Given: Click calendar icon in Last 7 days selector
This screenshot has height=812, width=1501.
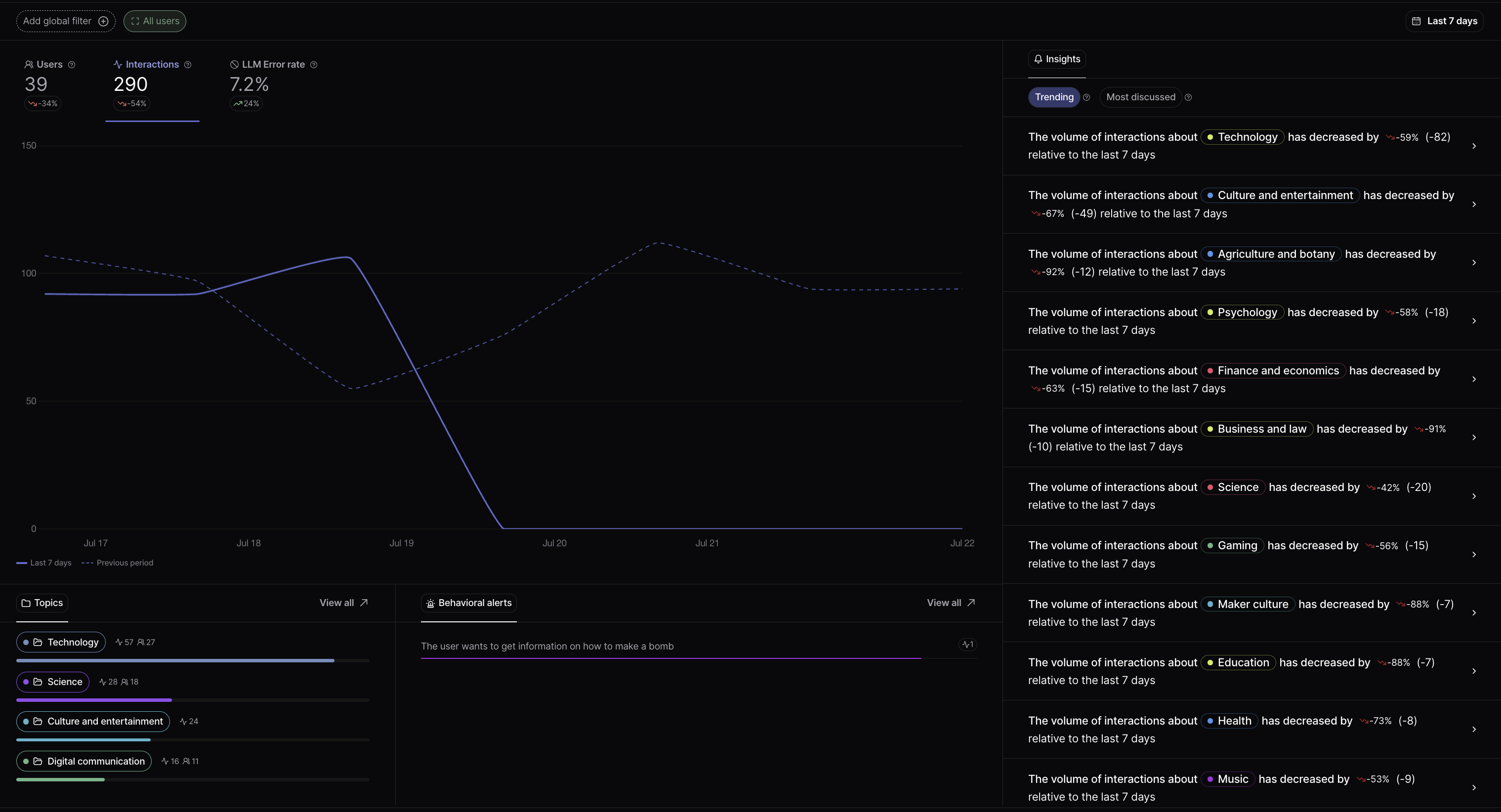Looking at the screenshot, I should point(1417,21).
